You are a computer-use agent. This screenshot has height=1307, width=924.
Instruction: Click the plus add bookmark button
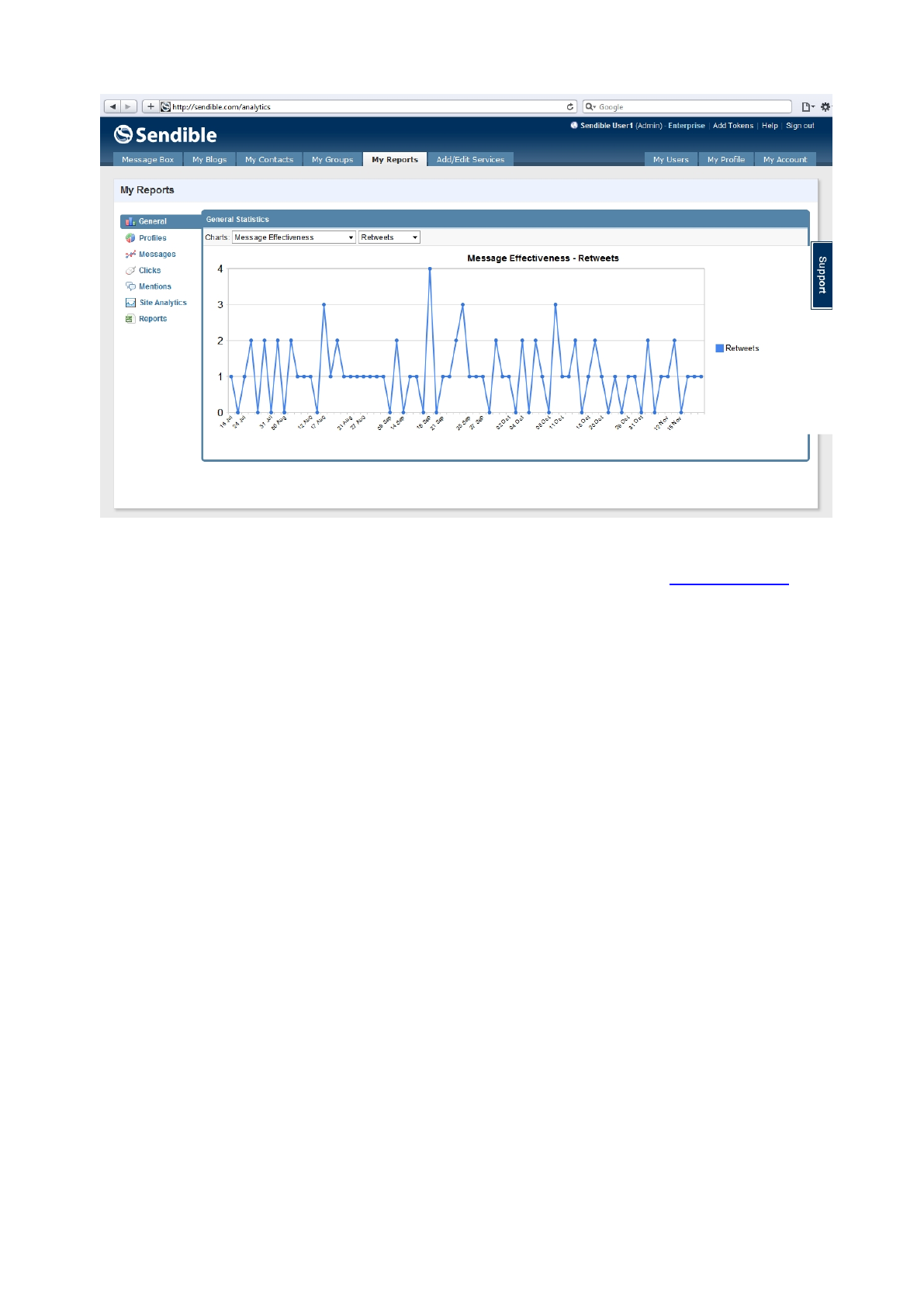point(151,106)
